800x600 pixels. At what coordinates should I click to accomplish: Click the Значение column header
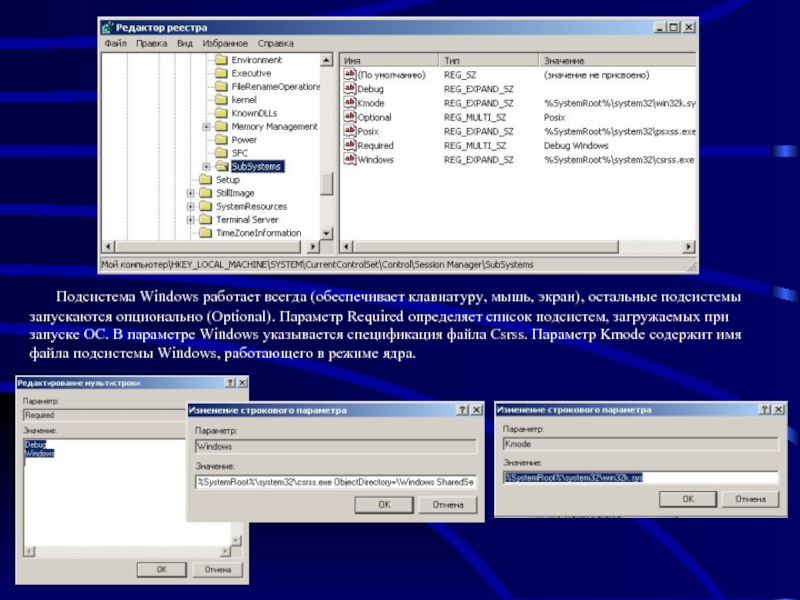pos(600,60)
